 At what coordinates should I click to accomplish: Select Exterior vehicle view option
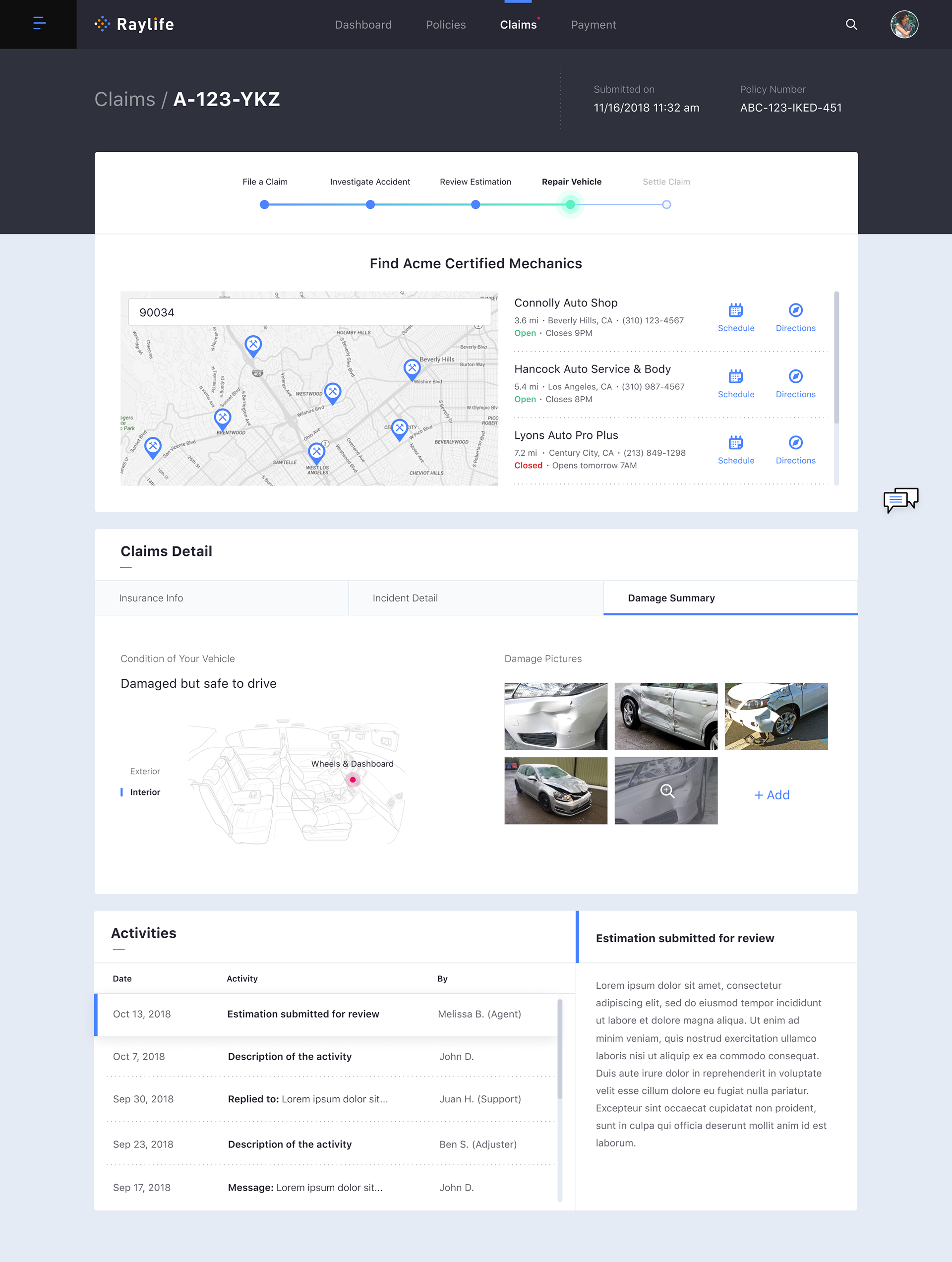[145, 772]
